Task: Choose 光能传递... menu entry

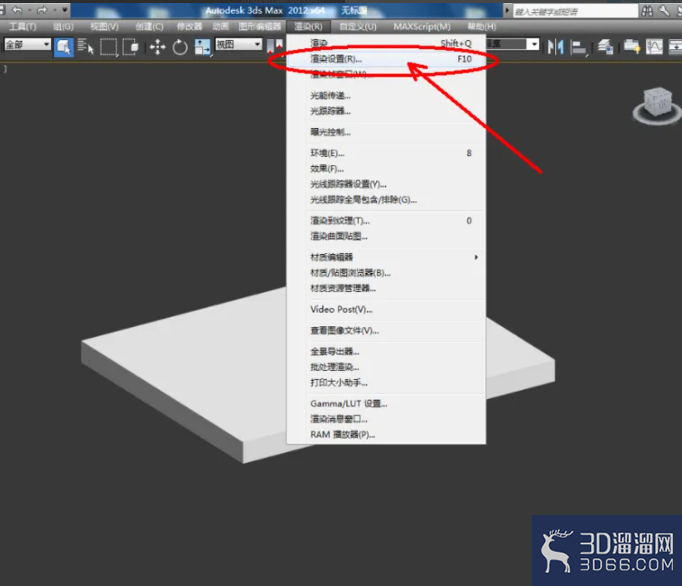Action: click(386, 95)
